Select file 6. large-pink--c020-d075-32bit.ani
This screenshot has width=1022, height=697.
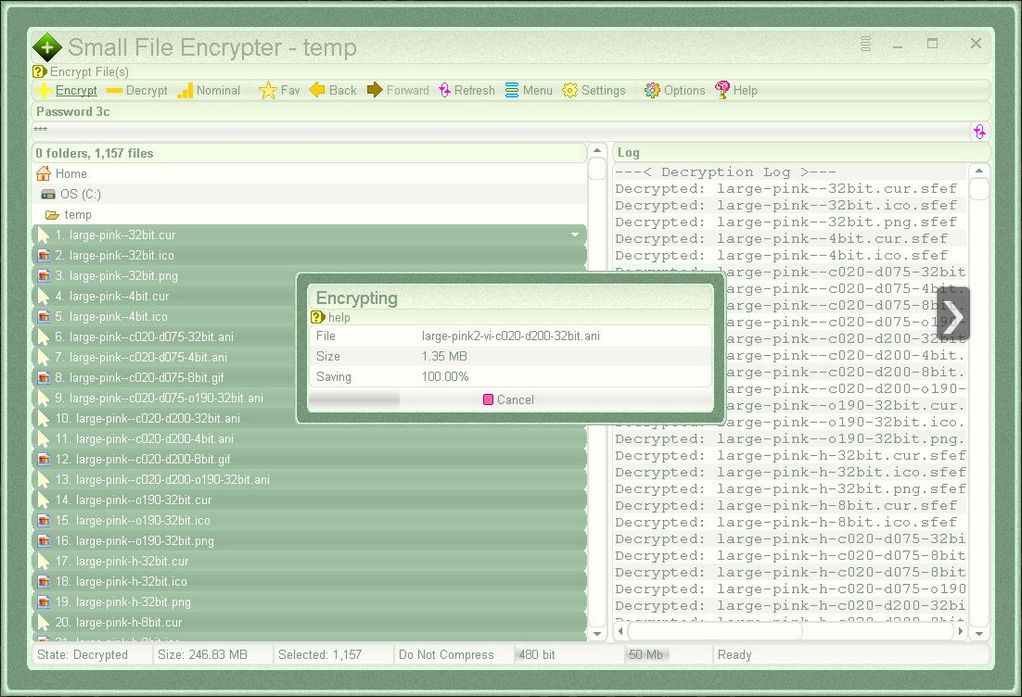pyautogui.click(x=164, y=337)
